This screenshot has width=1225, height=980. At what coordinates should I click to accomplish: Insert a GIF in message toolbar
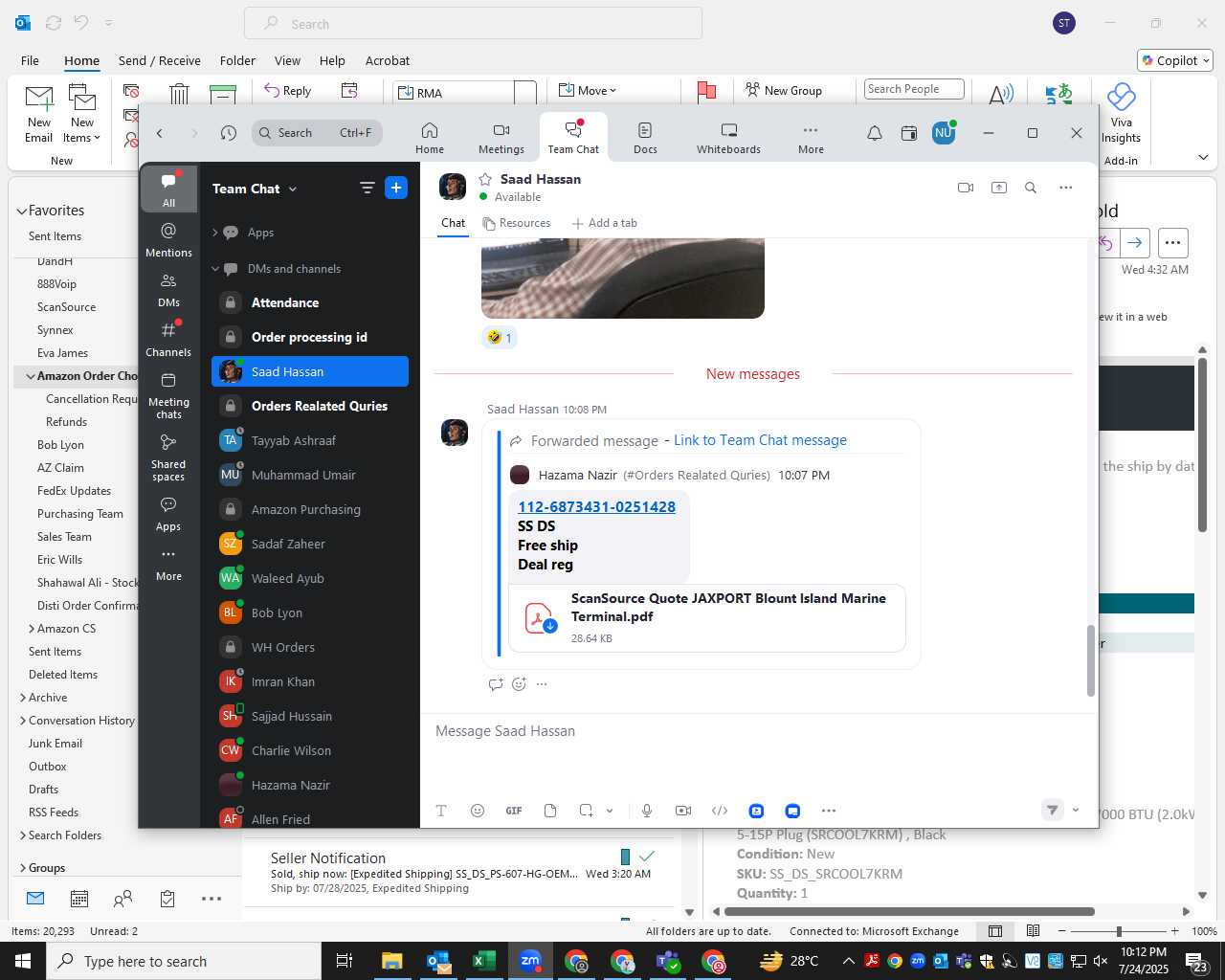(514, 811)
